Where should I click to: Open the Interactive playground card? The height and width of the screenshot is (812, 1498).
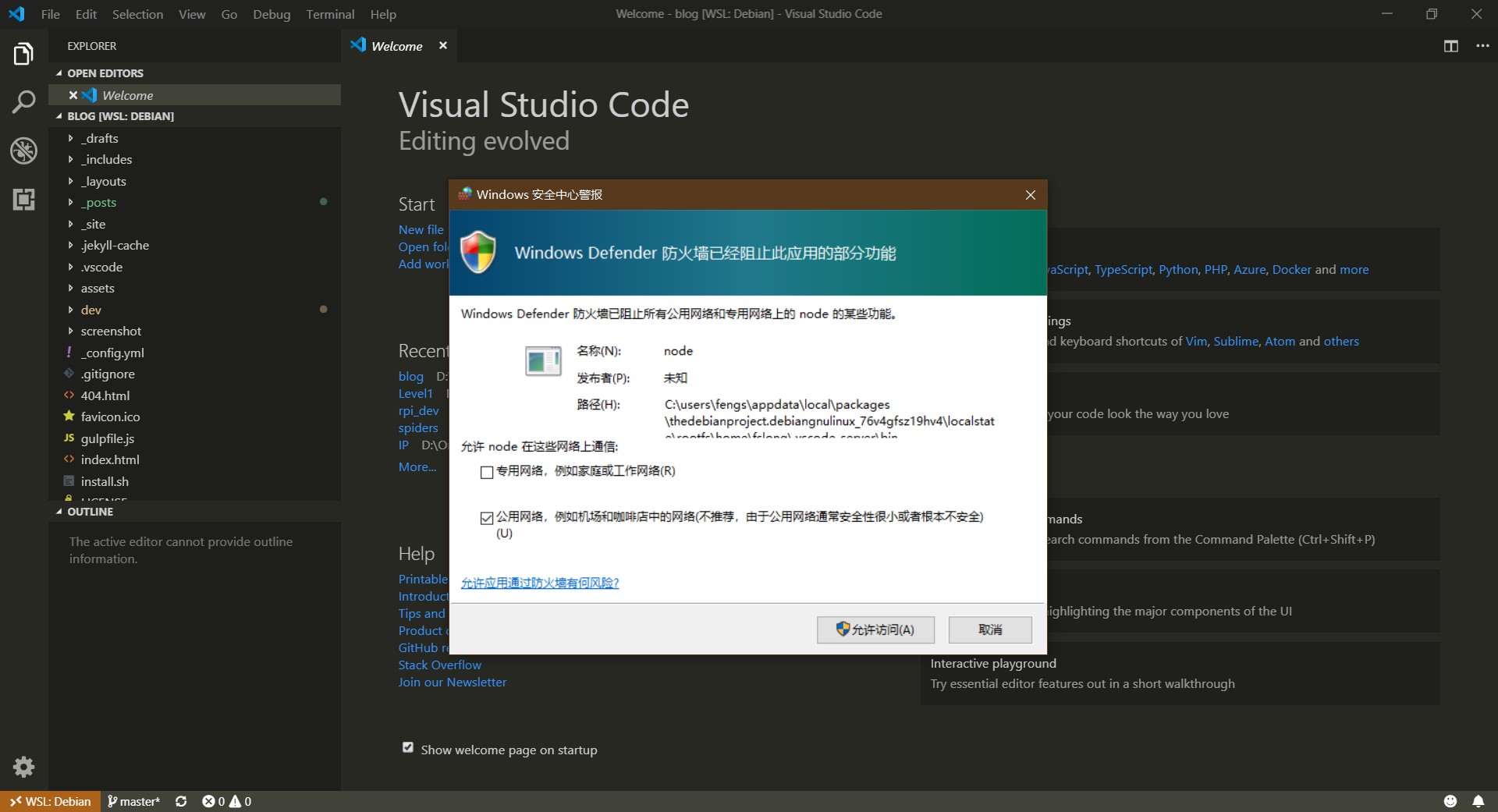click(1180, 673)
